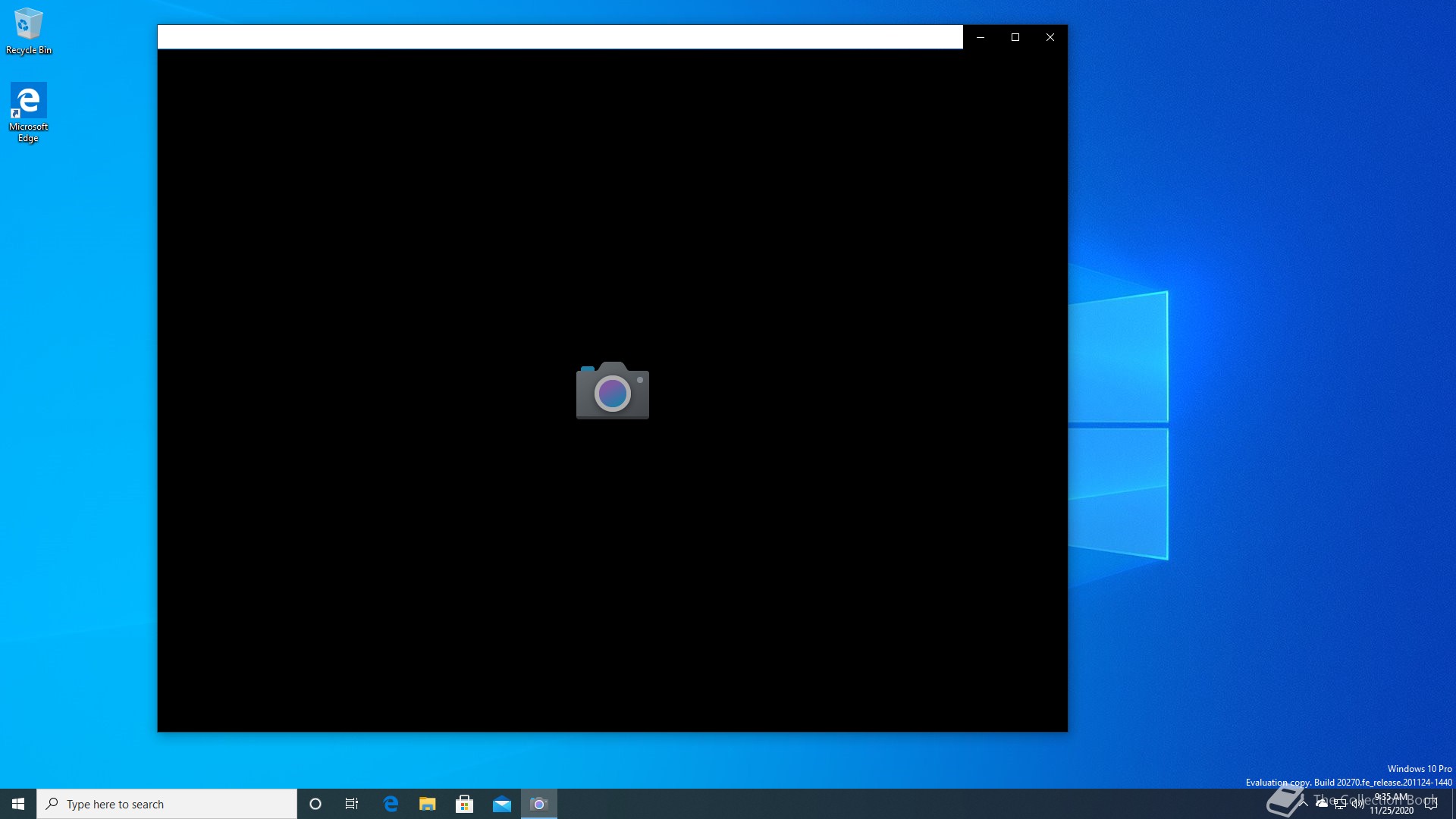
Task: Click the Type here to search box
Action: (x=167, y=804)
